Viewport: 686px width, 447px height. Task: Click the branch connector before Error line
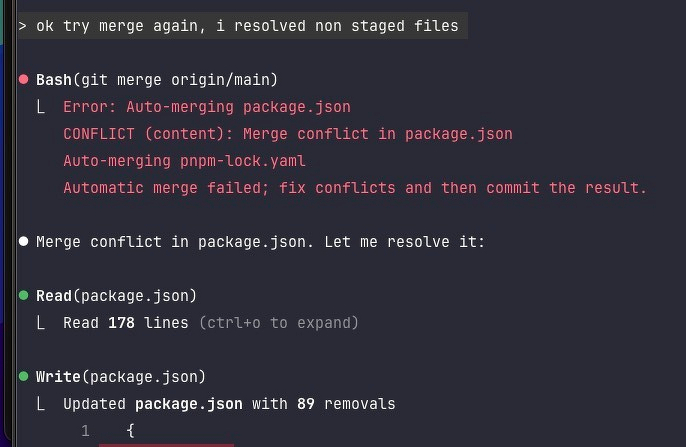[x=42, y=107]
